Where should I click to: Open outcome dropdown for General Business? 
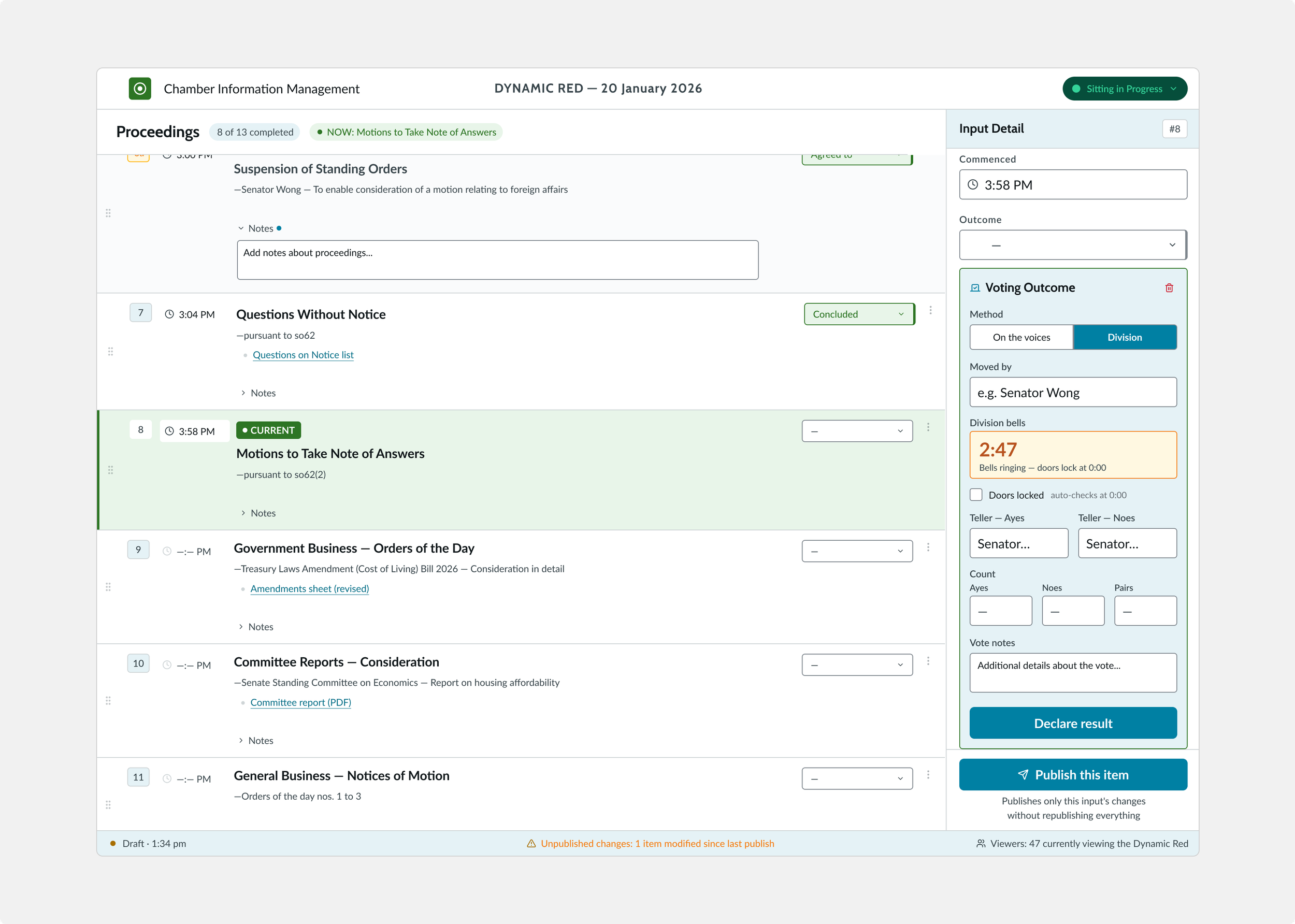[857, 778]
